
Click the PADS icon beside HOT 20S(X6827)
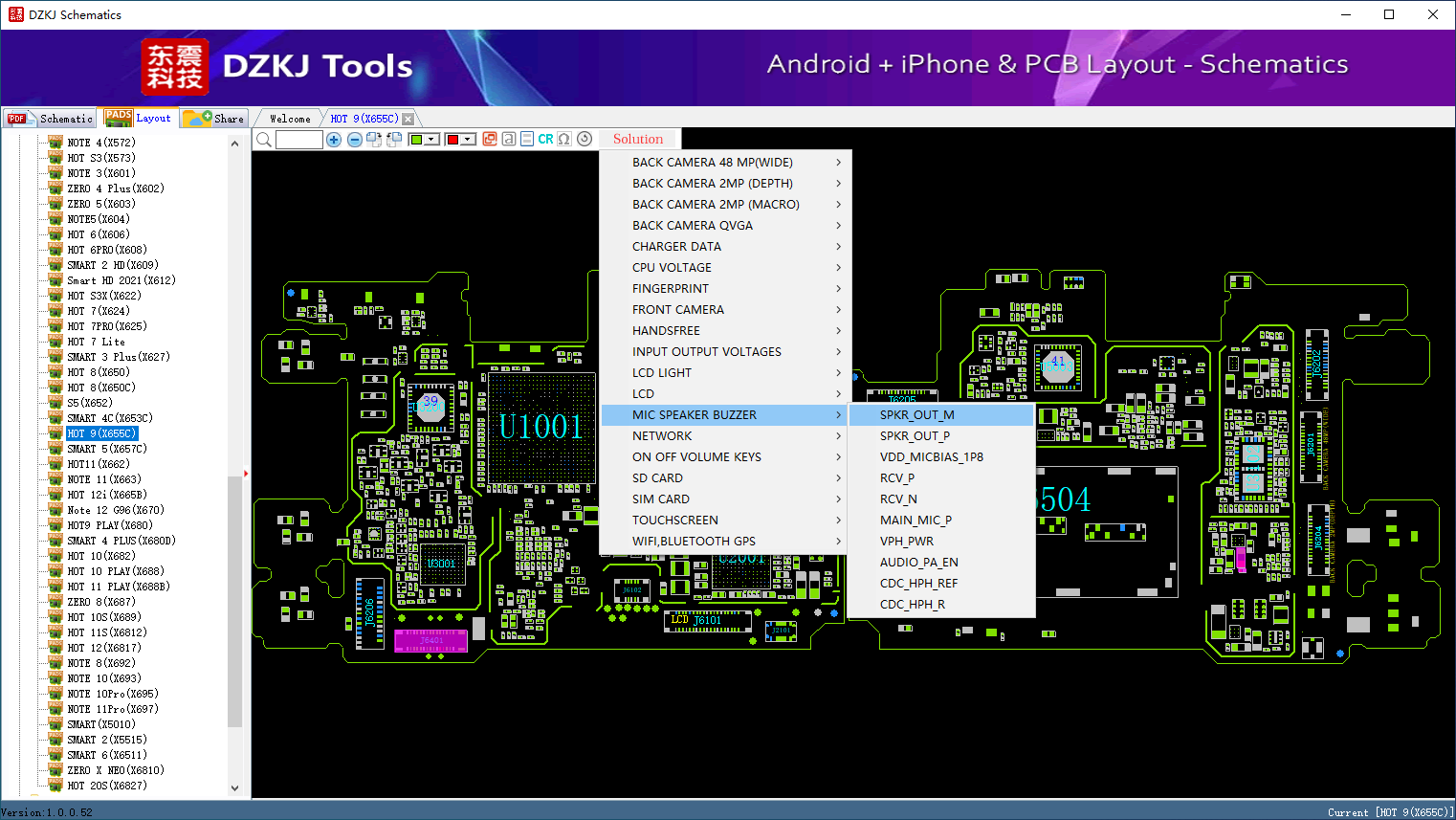55,786
